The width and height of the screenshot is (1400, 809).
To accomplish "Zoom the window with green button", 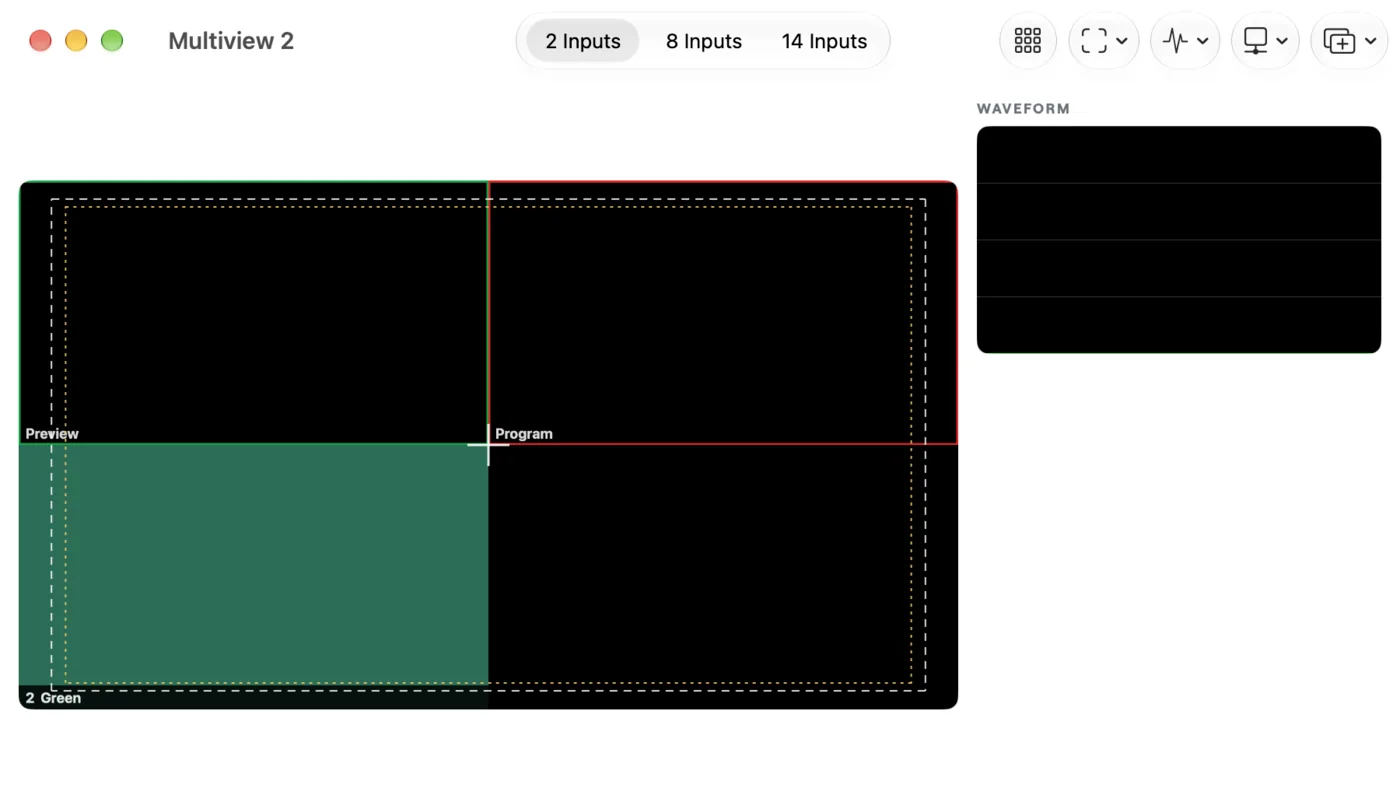I will (112, 41).
